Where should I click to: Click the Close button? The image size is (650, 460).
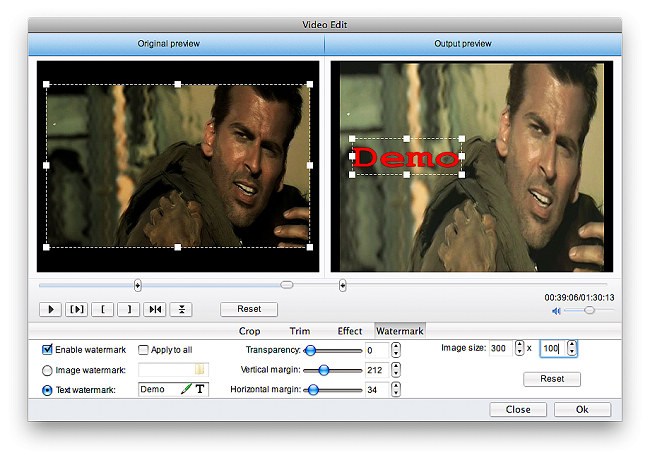pos(518,409)
